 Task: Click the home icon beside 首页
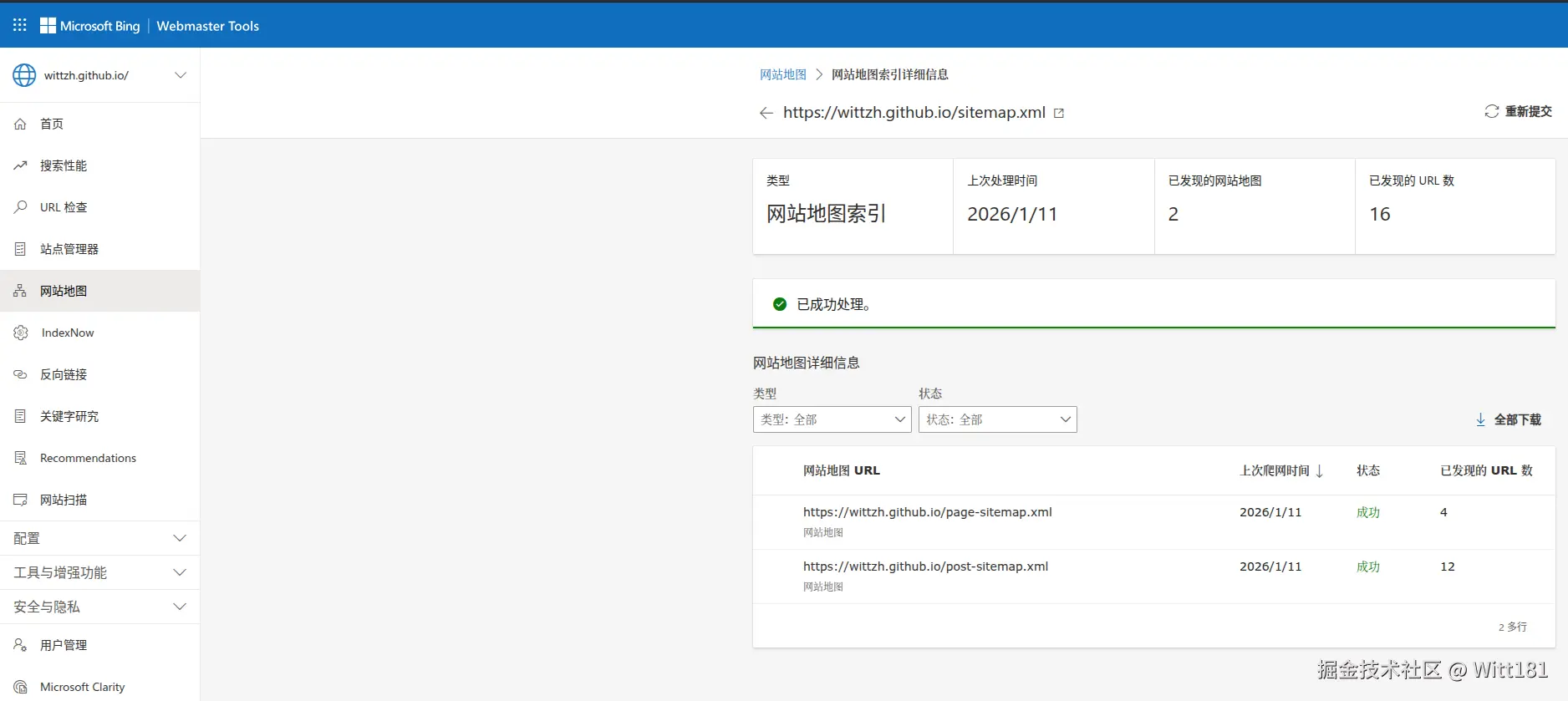click(20, 124)
